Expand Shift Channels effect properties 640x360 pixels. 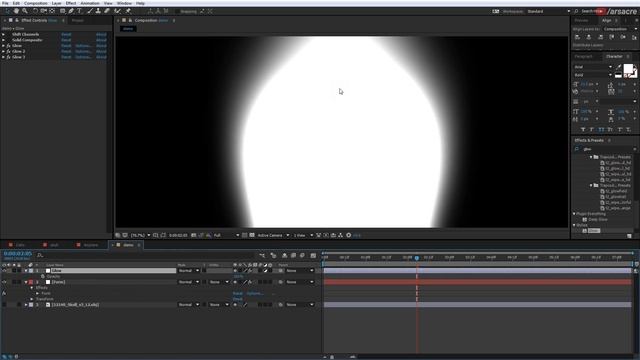pyautogui.click(x=3, y=34)
